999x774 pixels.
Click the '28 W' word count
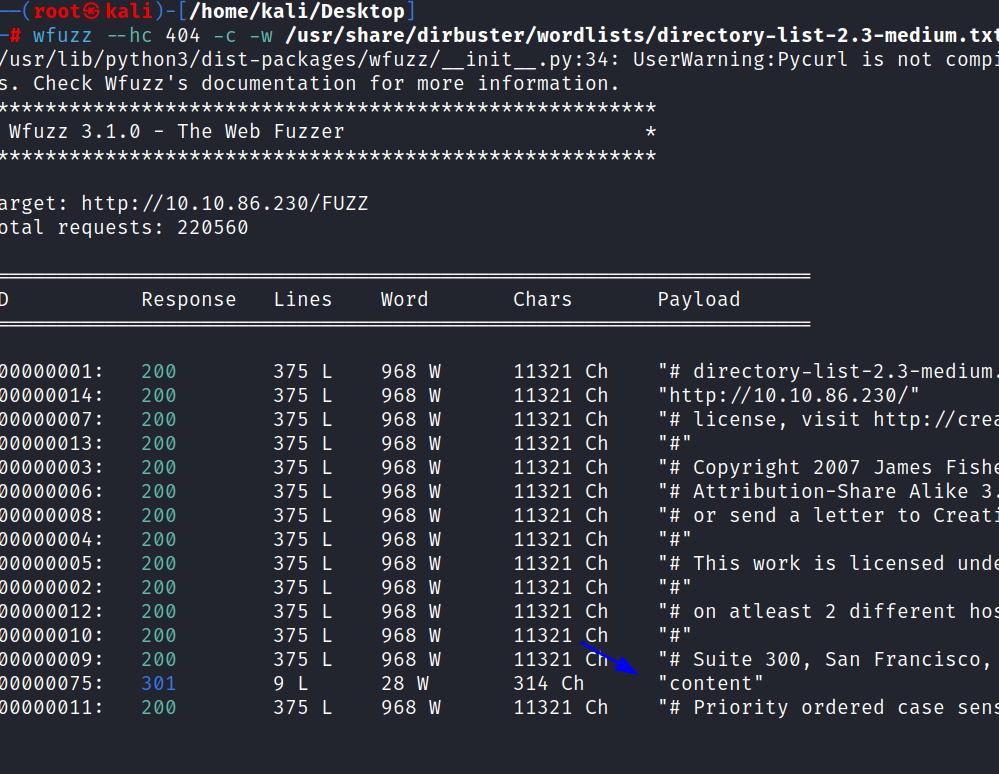point(405,684)
